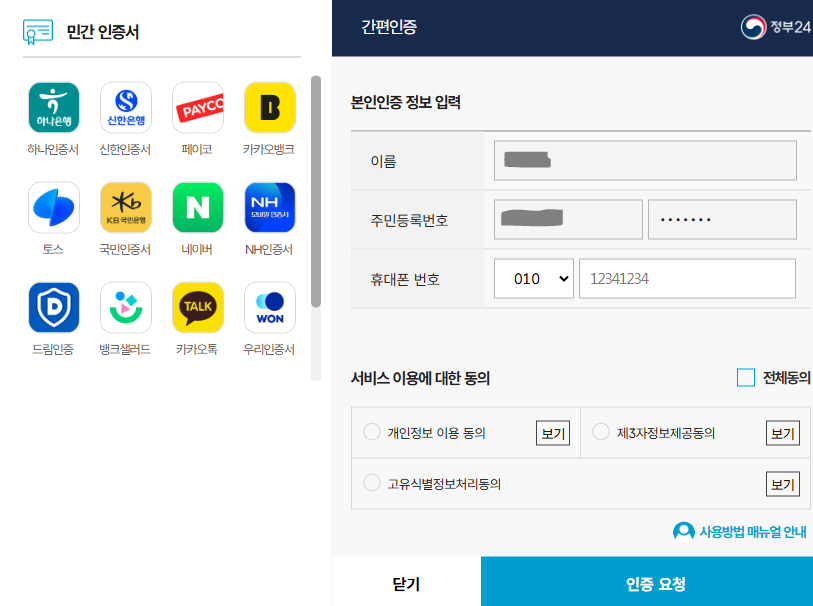Select the 개인정보 이용 동의 radio button

(371, 432)
